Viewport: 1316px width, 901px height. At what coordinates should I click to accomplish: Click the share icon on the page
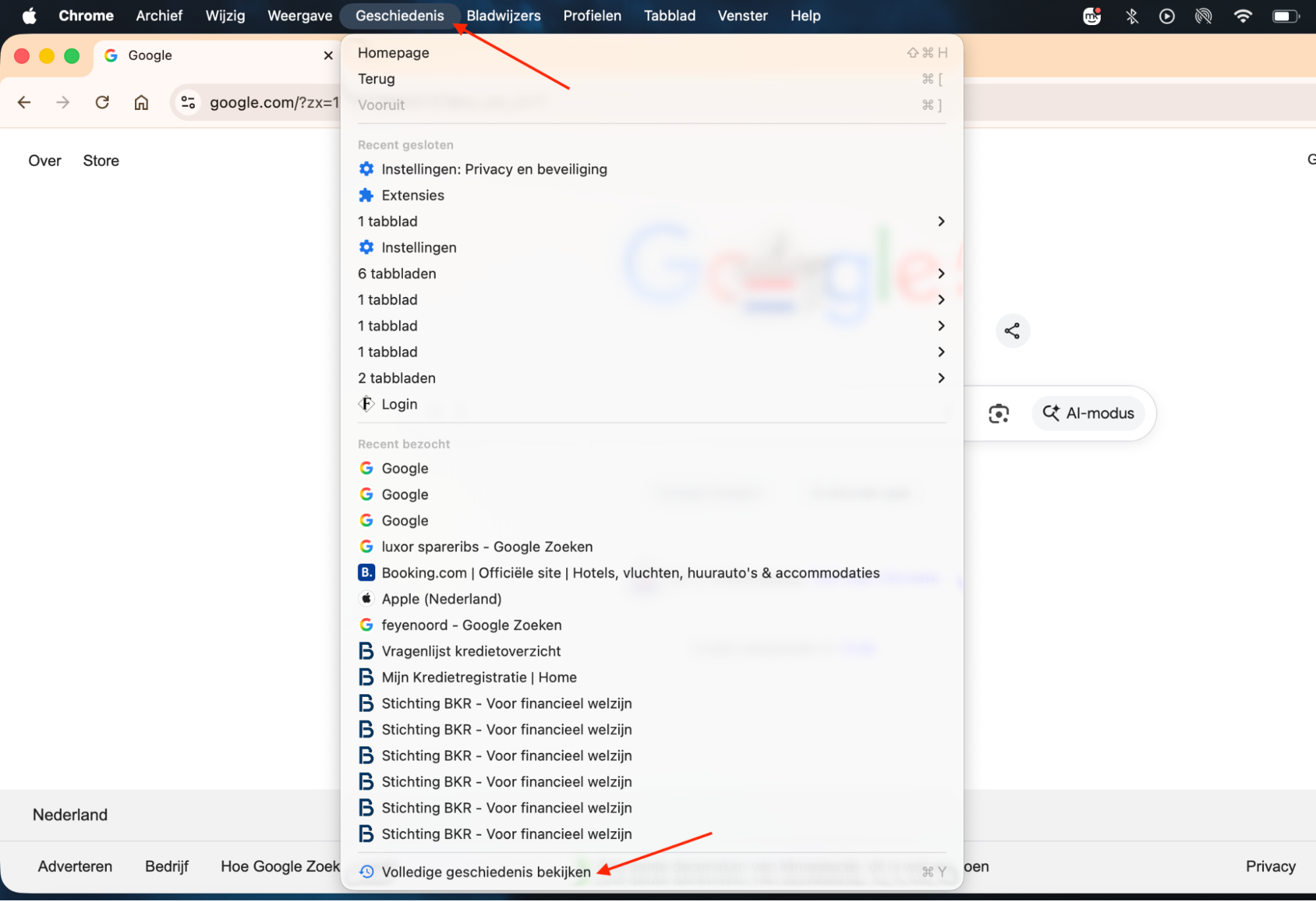pyautogui.click(x=1012, y=331)
